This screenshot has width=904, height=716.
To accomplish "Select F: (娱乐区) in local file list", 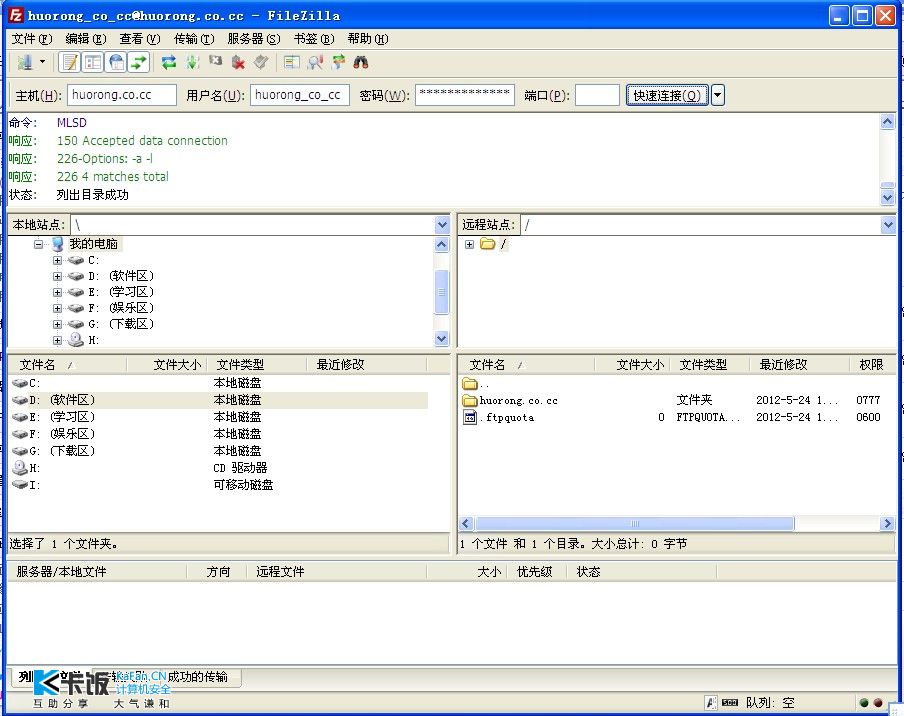I will [x=219, y=434].
